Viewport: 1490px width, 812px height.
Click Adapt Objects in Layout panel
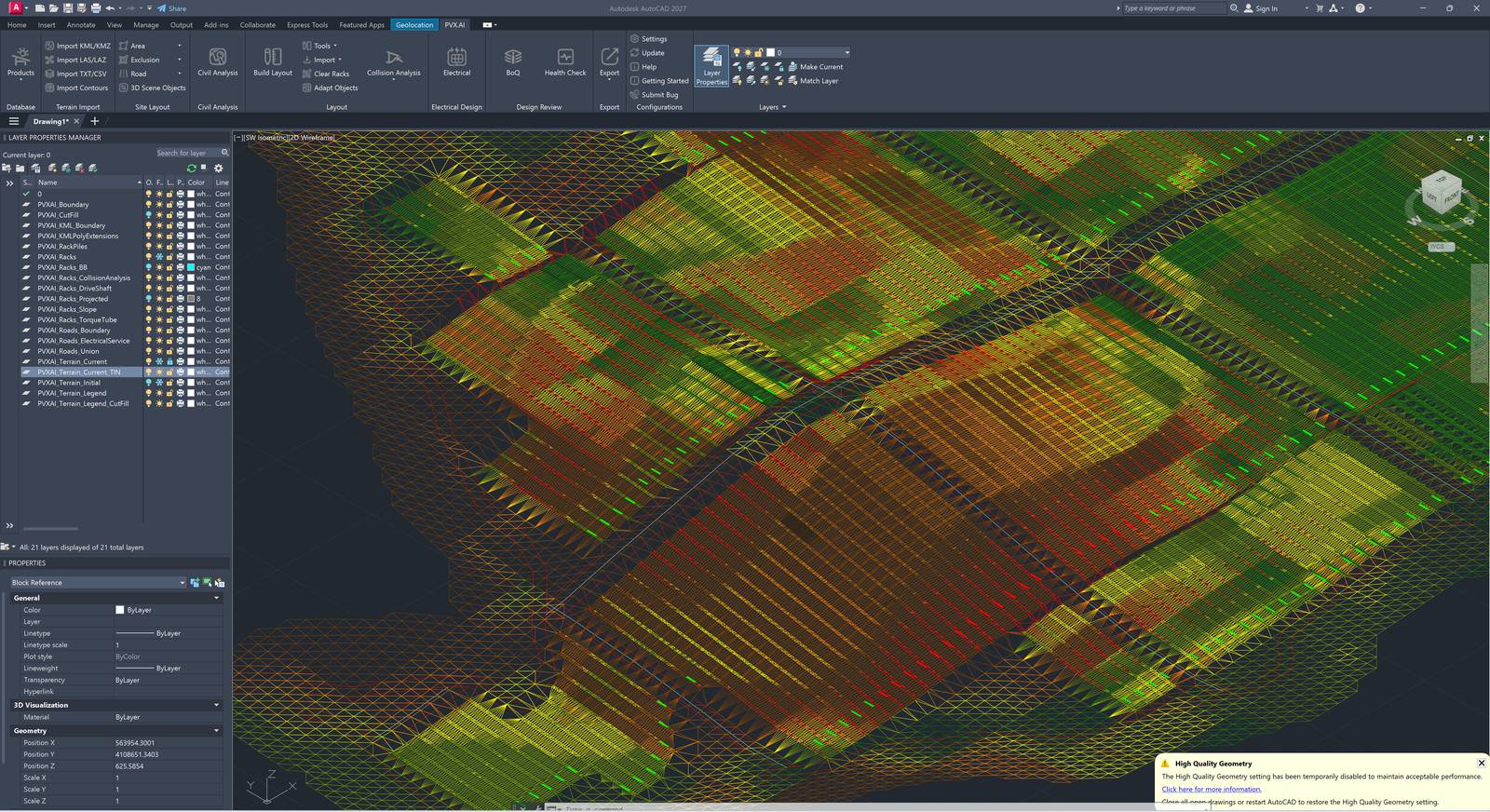(x=330, y=88)
